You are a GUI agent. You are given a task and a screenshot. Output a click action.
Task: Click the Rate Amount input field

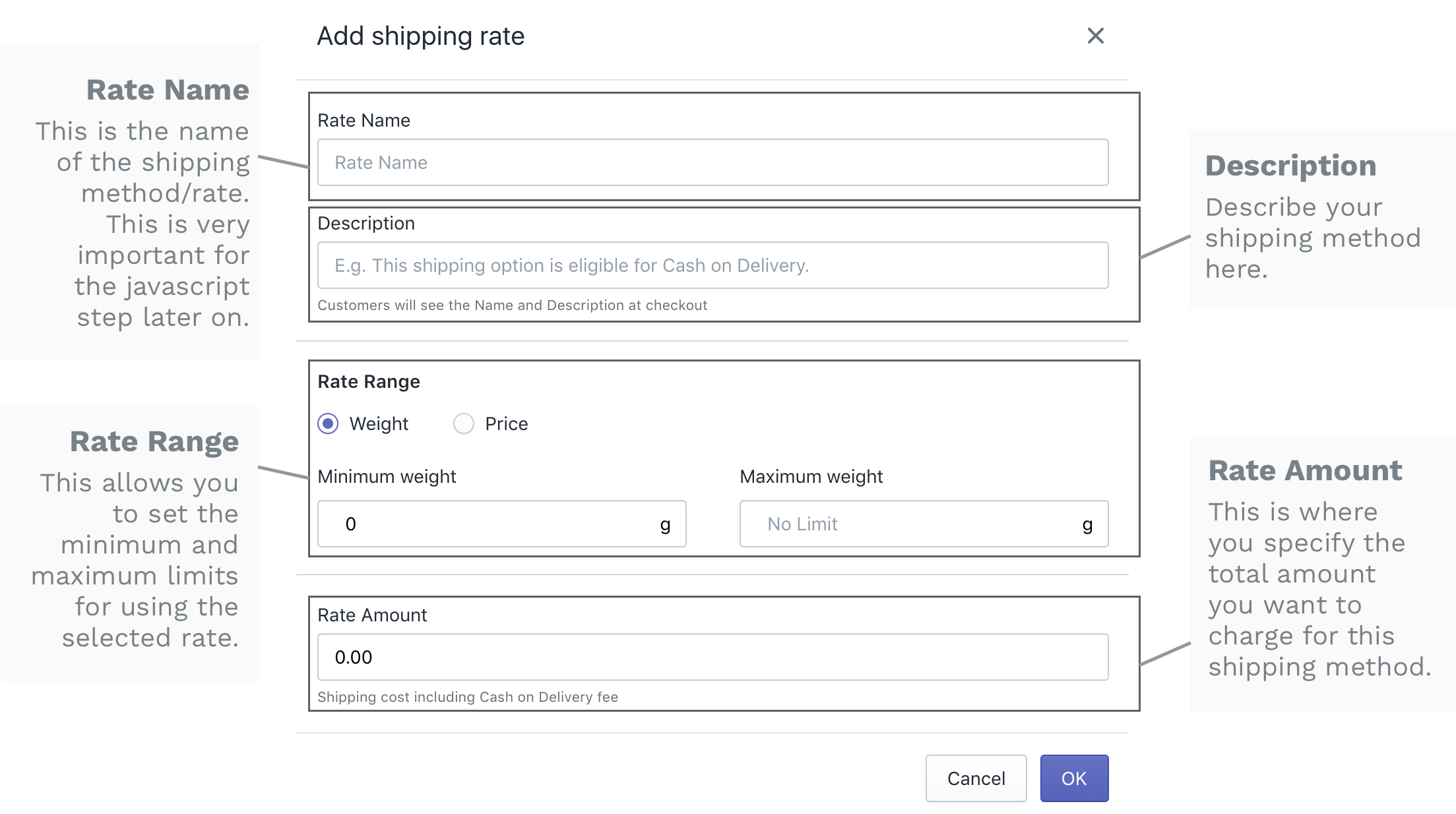712,657
